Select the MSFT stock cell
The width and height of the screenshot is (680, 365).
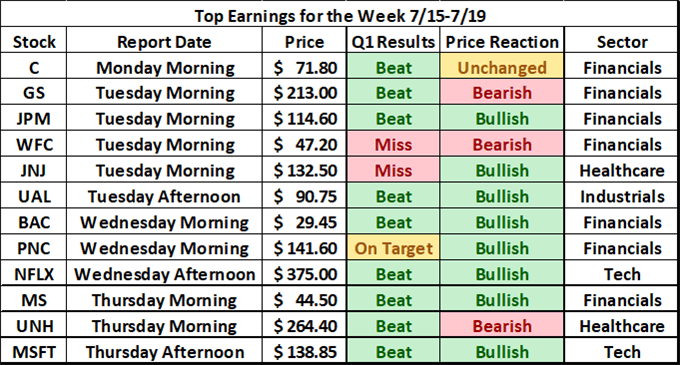[x=34, y=352]
